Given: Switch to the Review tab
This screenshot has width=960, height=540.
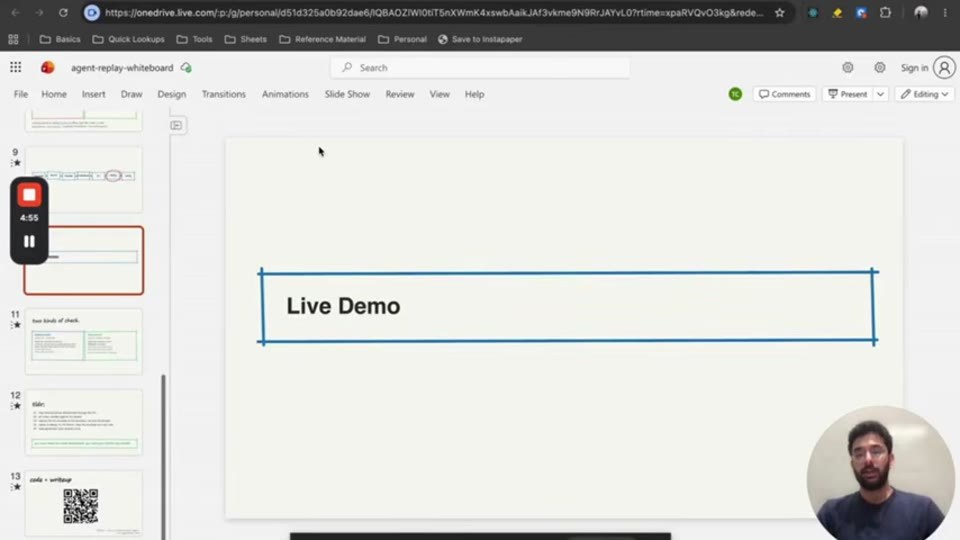Looking at the screenshot, I should [400, 94].
